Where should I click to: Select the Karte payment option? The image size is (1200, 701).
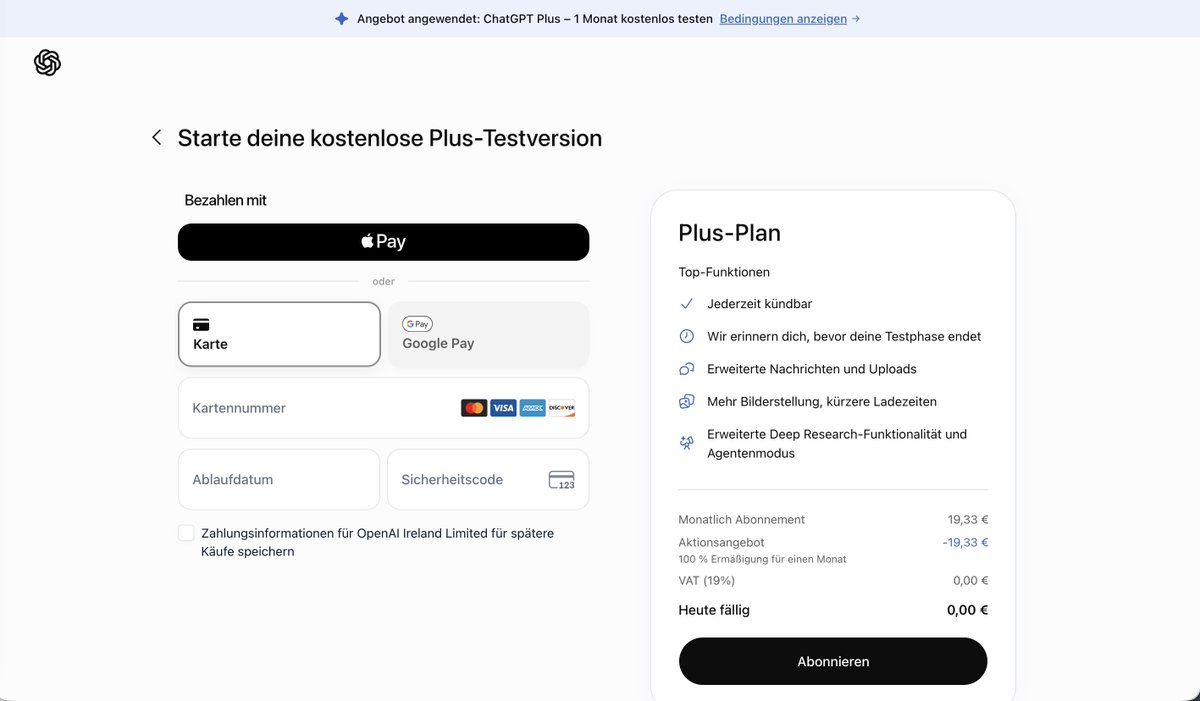(x=279, y=335)
